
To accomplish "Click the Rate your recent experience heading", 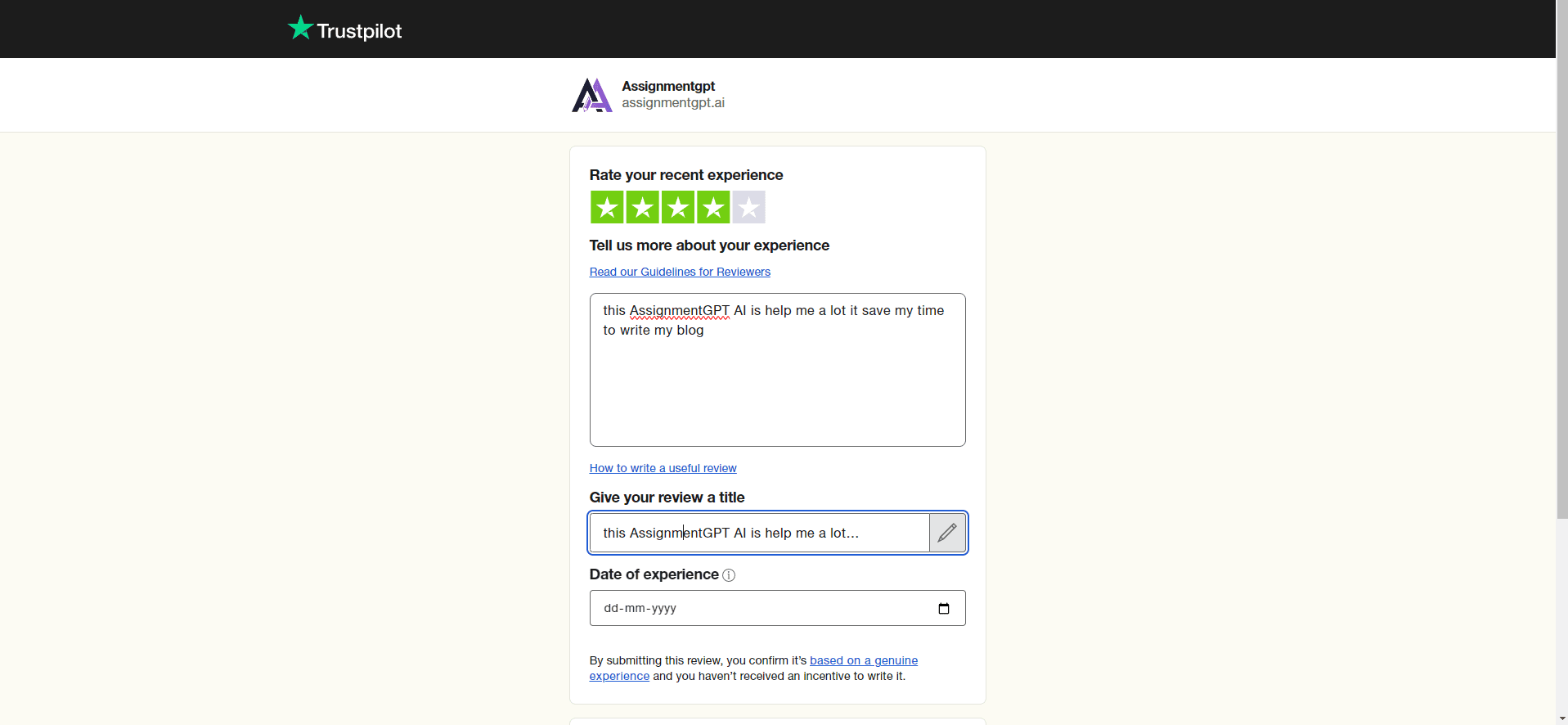I will click(685, 175).
